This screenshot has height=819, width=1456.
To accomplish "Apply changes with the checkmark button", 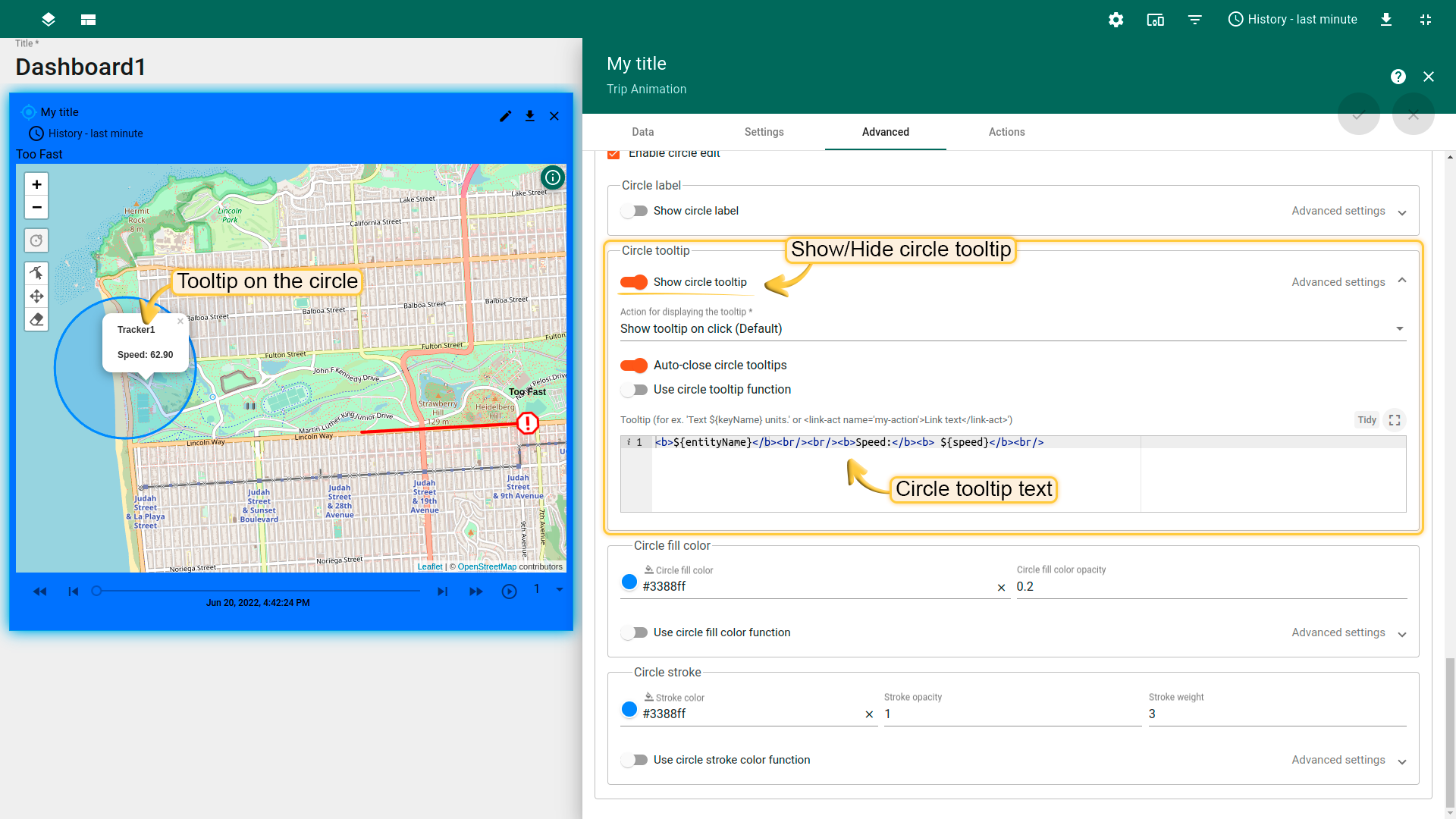I will pos(1359,115).
